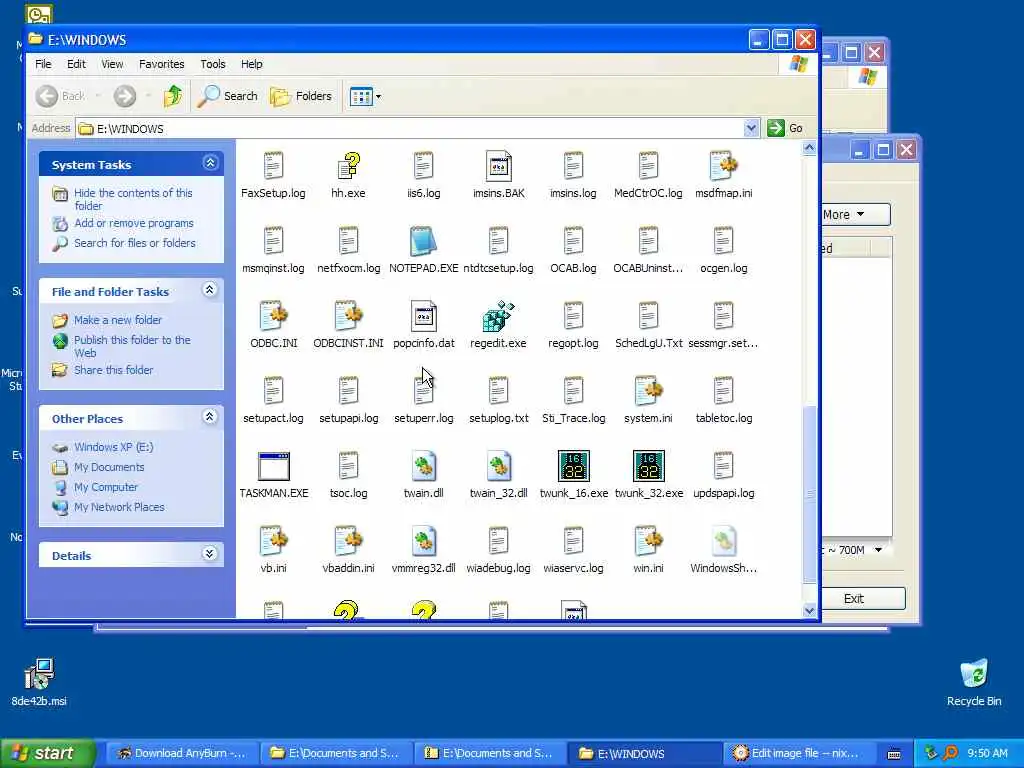Select the WindowsSh... file icon
This screenshot has height=768, width=1024.
coord(723,541)
